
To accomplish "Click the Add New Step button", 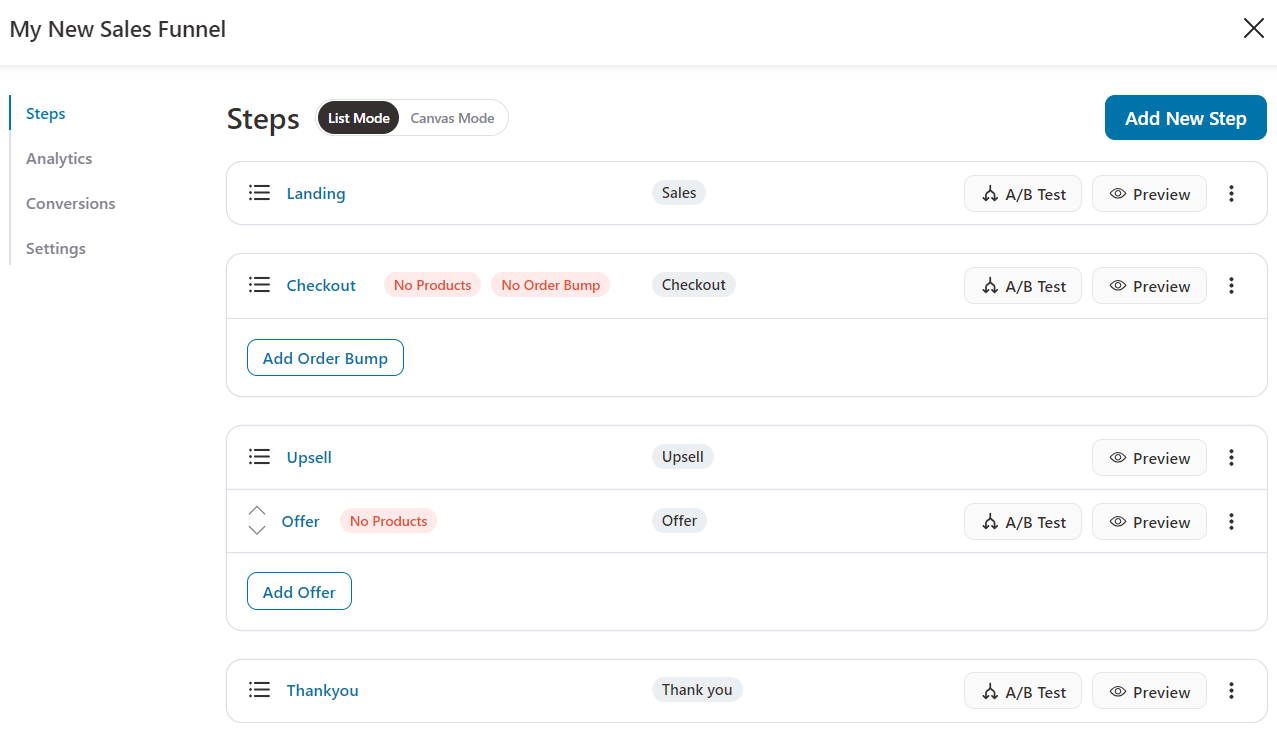I will pyautogui.click(x=1185, y=117).
